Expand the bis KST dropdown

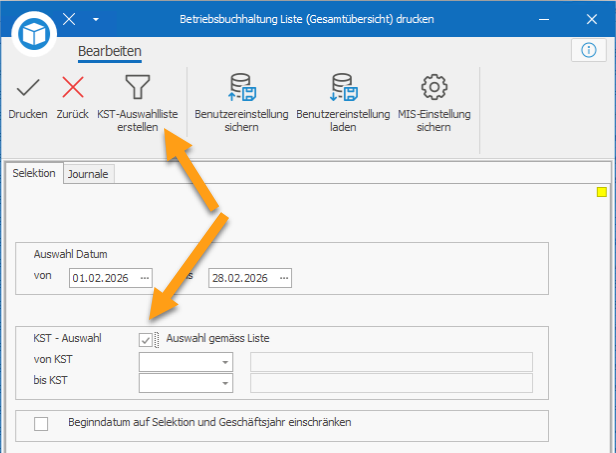(225, 383)
